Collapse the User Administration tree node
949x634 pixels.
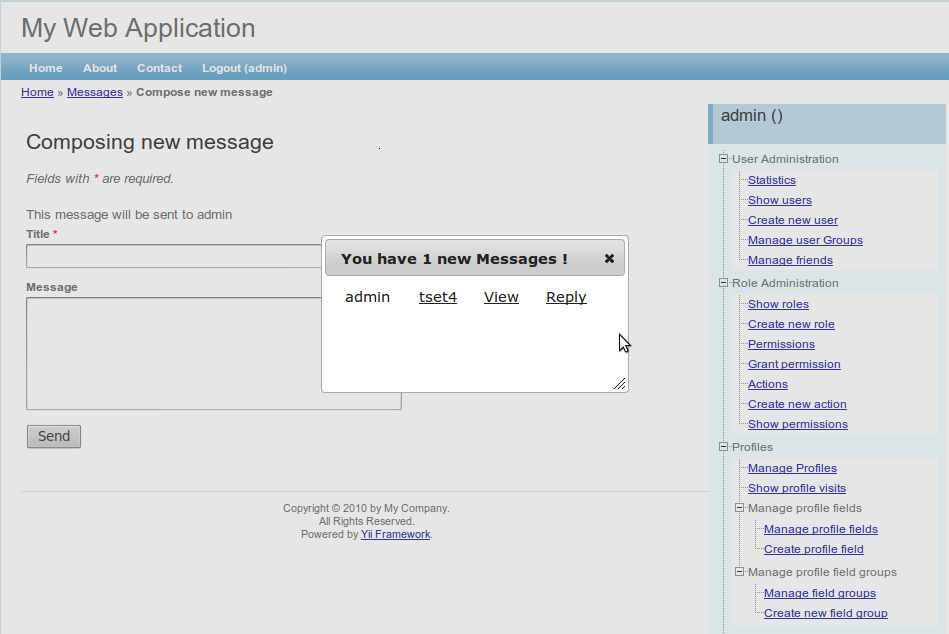point(724,159)
